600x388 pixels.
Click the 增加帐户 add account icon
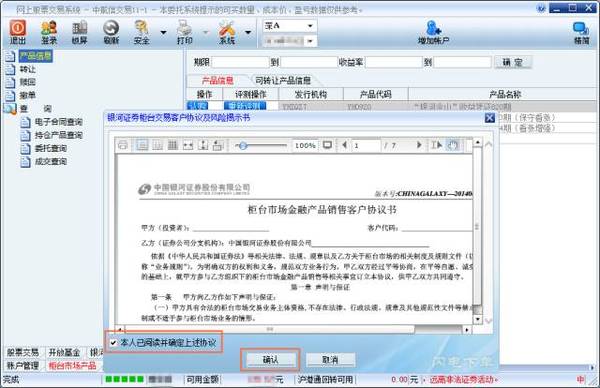click(x=433, y=32)
